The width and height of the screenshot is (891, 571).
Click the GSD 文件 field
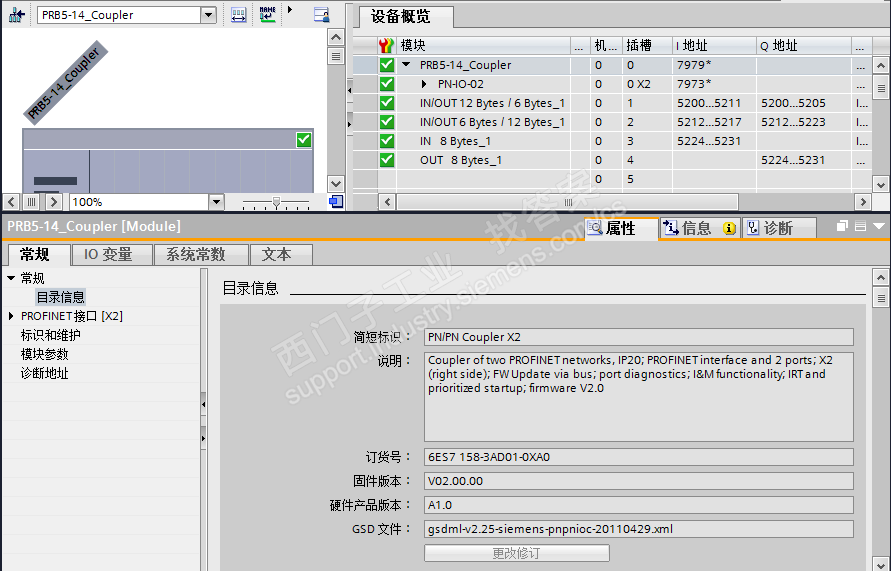(639, 529)
